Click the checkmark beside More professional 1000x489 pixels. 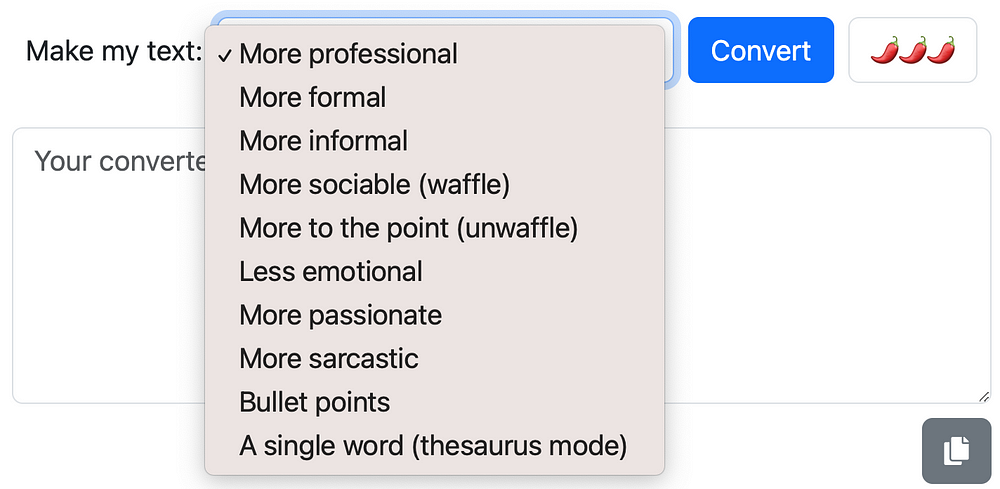point(225,54)
